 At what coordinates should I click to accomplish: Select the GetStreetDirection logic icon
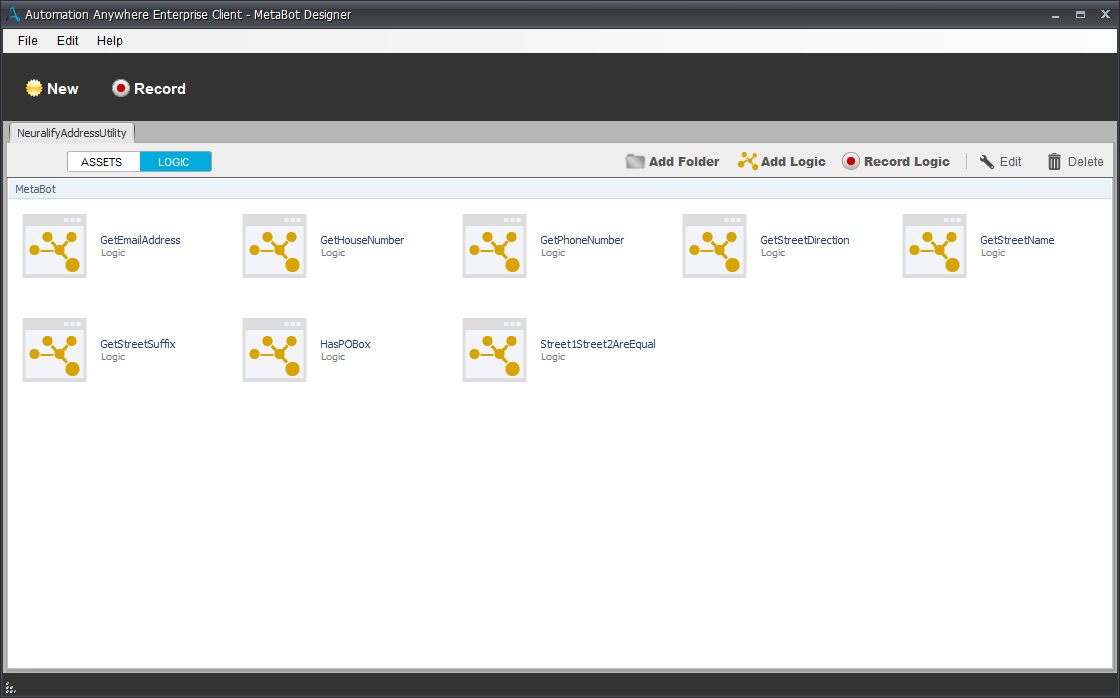click(715, 246)
